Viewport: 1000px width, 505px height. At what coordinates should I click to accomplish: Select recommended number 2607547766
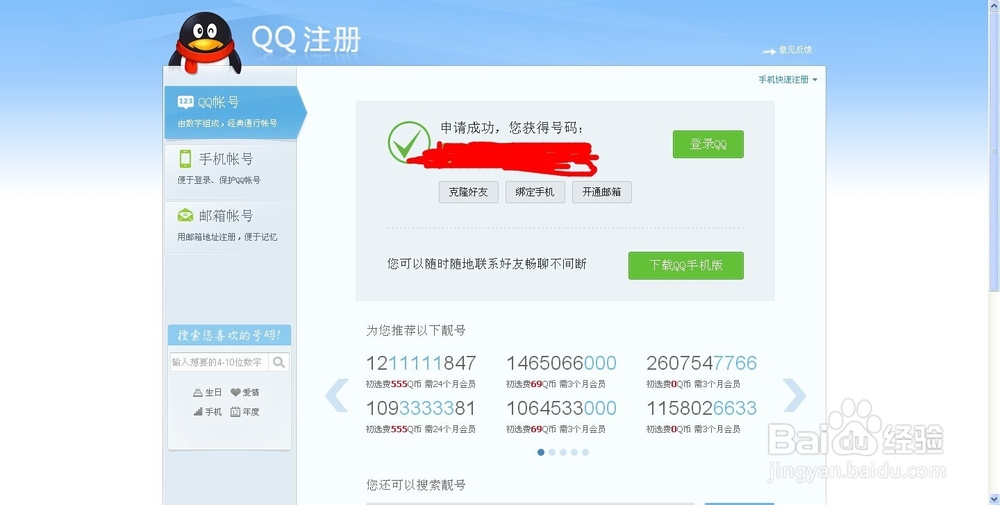point(702,363)
